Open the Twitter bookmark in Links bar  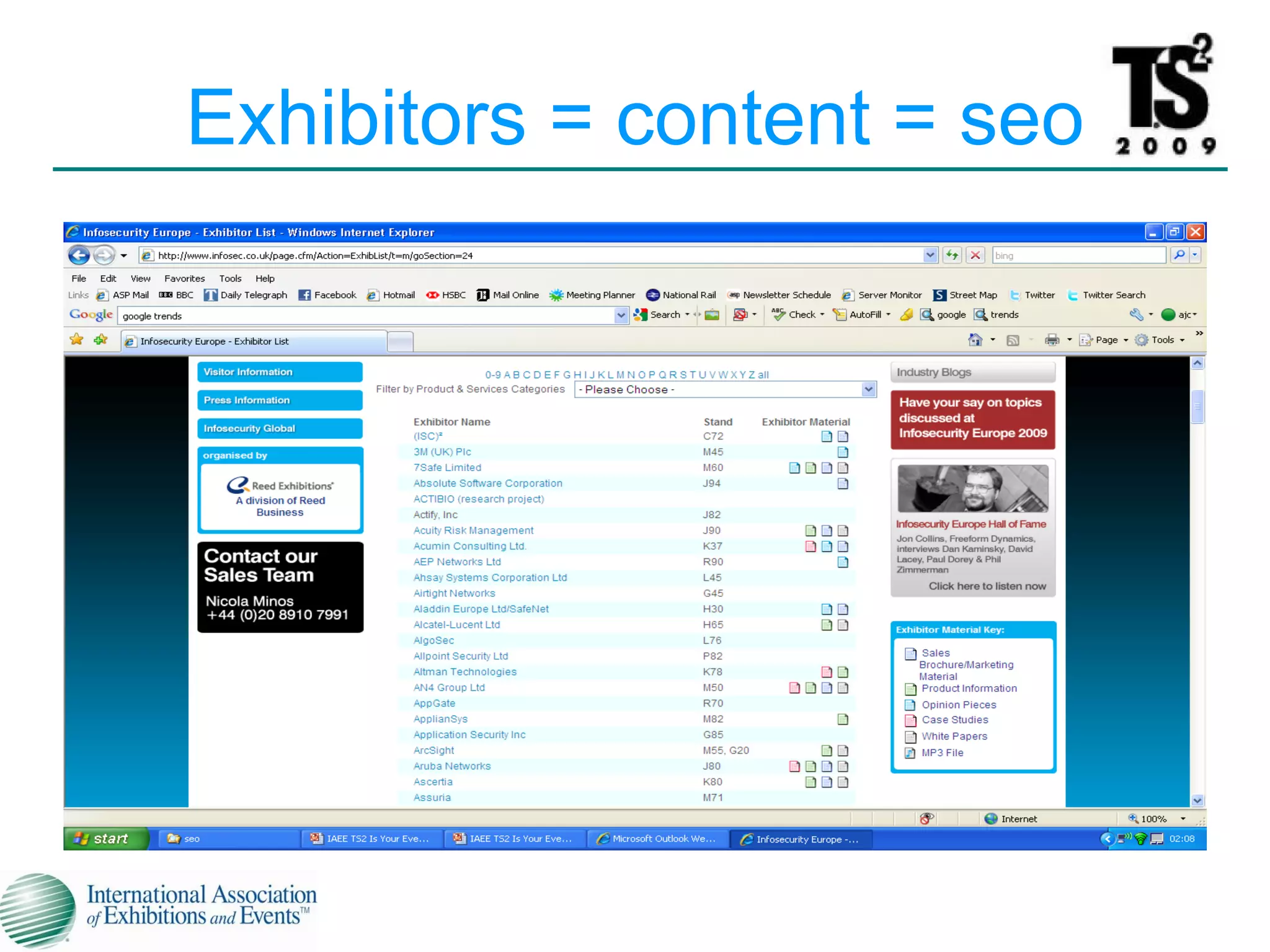[1032, 295]
